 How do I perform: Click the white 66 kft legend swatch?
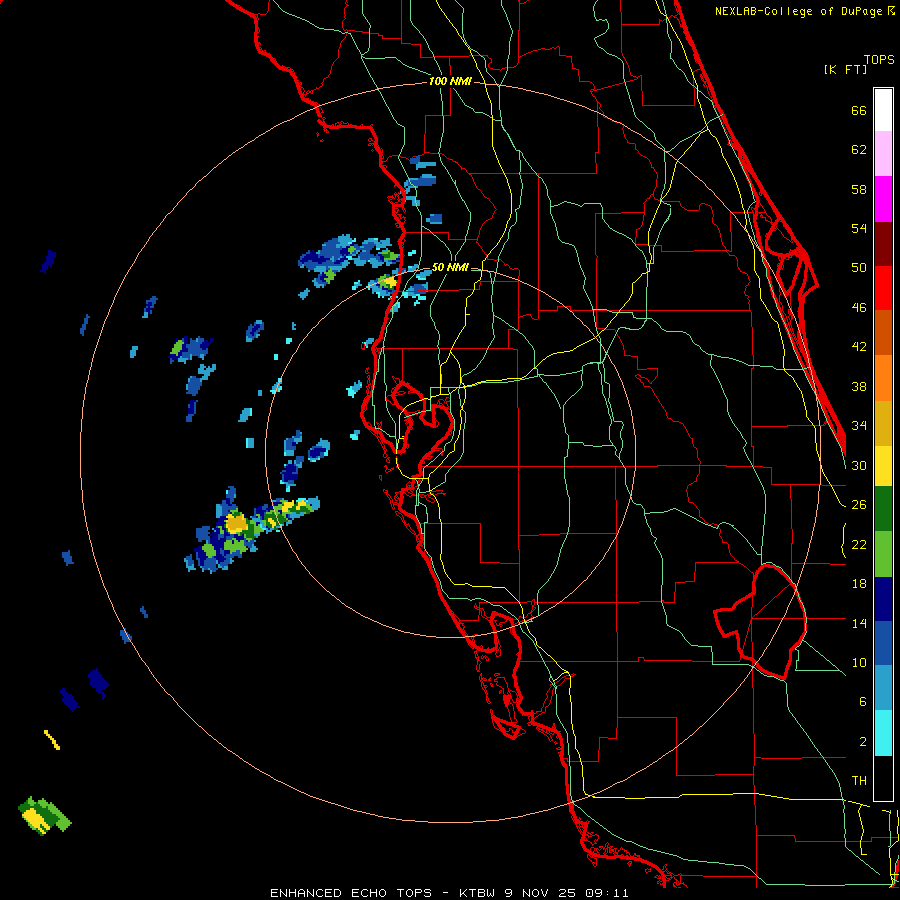(883, 110)
